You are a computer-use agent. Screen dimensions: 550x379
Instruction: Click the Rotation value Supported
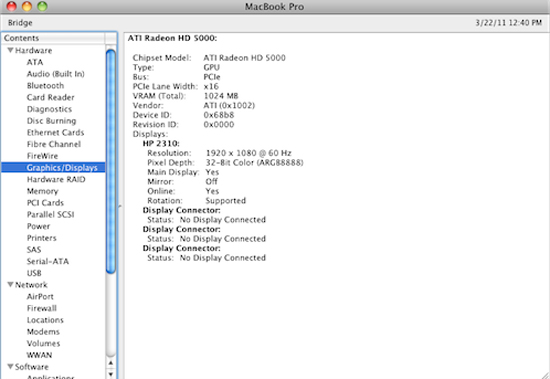226,201
